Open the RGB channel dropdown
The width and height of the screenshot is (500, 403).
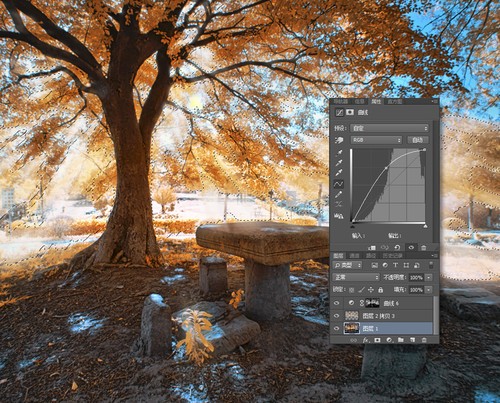pyautogui.click(x=376, y=140)
